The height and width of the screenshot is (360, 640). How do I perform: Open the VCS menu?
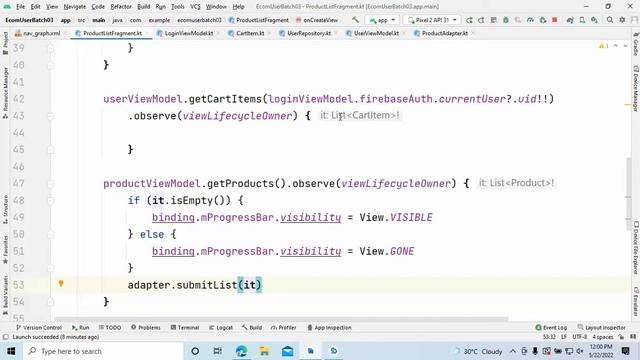196,7
